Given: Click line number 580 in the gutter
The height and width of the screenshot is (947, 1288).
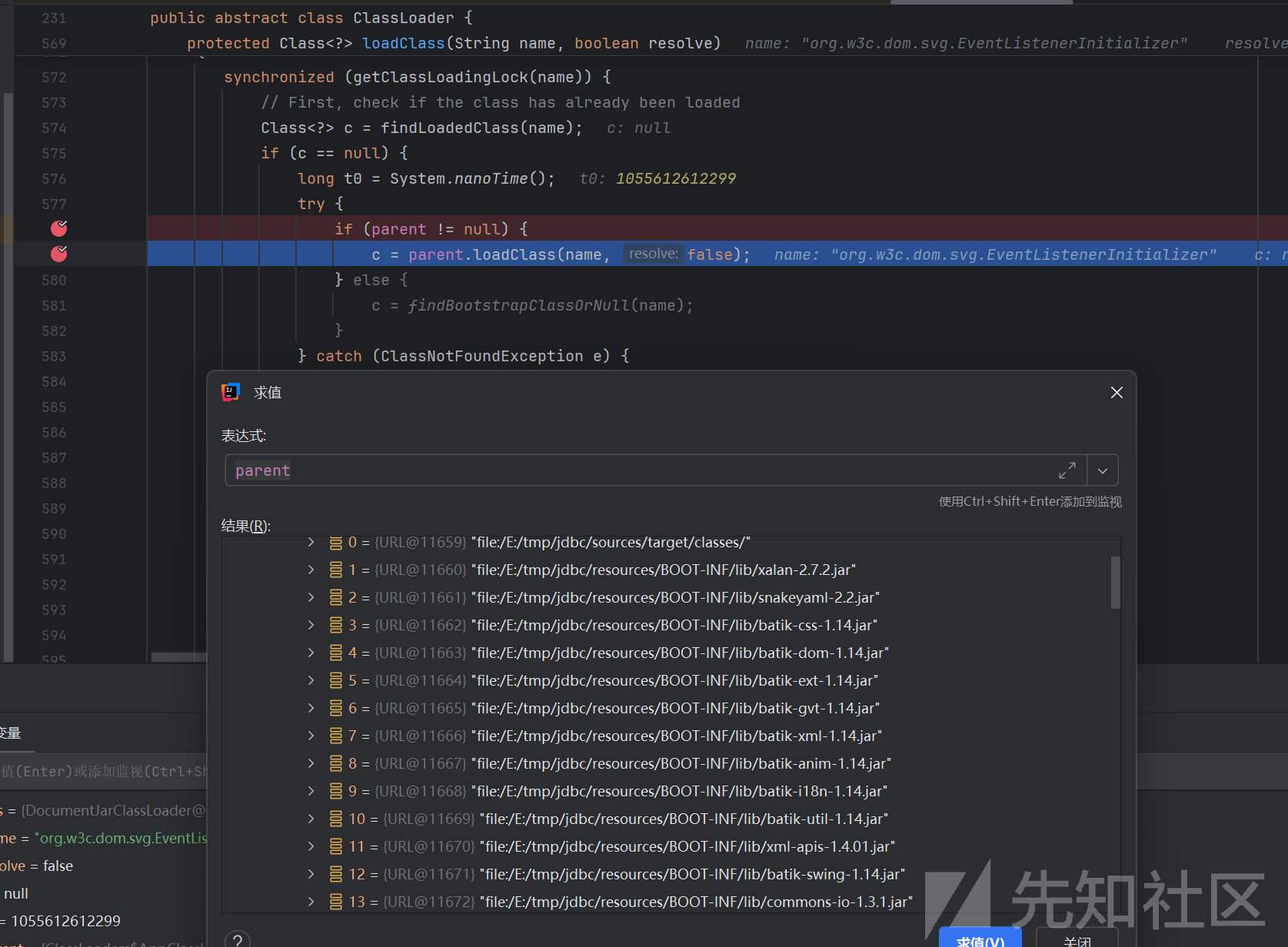Looking at the screenshot, I should tap(54, 280).
